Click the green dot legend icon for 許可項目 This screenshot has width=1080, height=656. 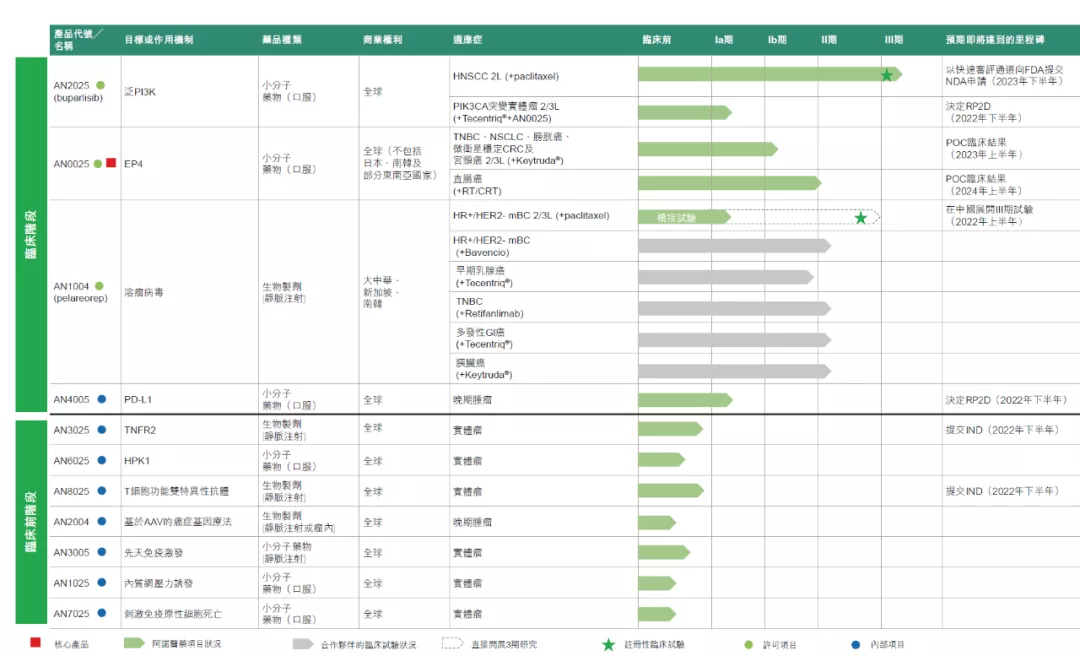[749, 645]
